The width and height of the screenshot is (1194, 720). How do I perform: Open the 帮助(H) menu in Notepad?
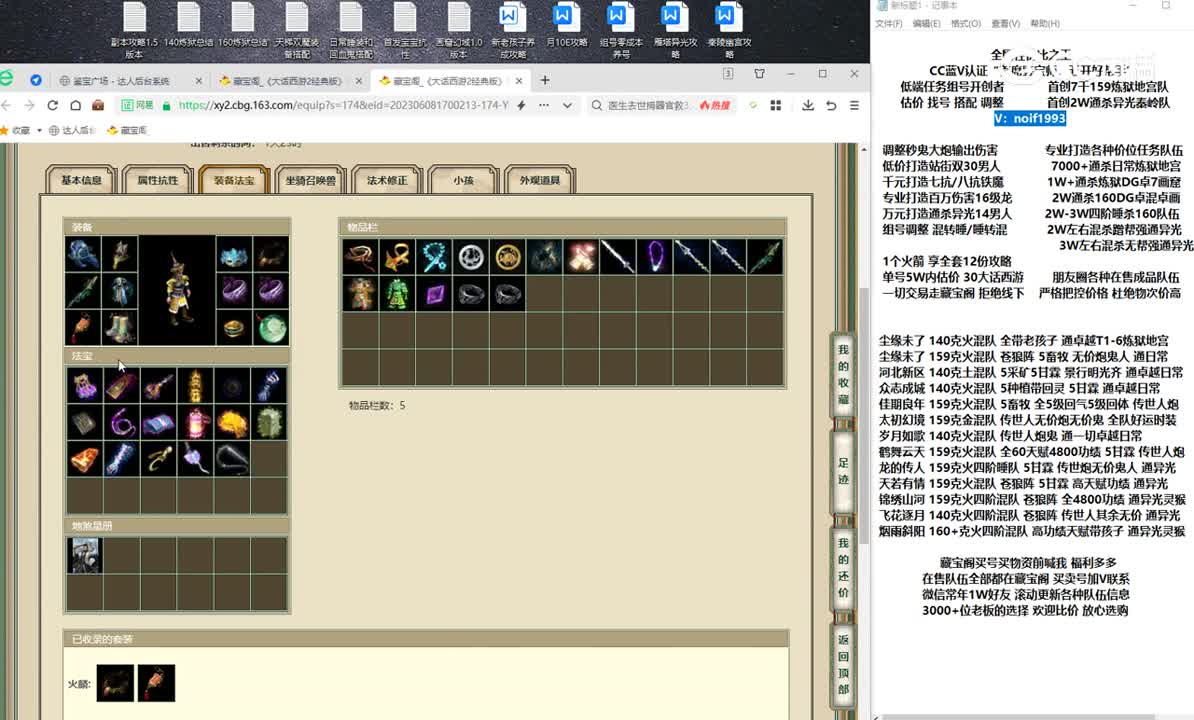click(1045, 24)
